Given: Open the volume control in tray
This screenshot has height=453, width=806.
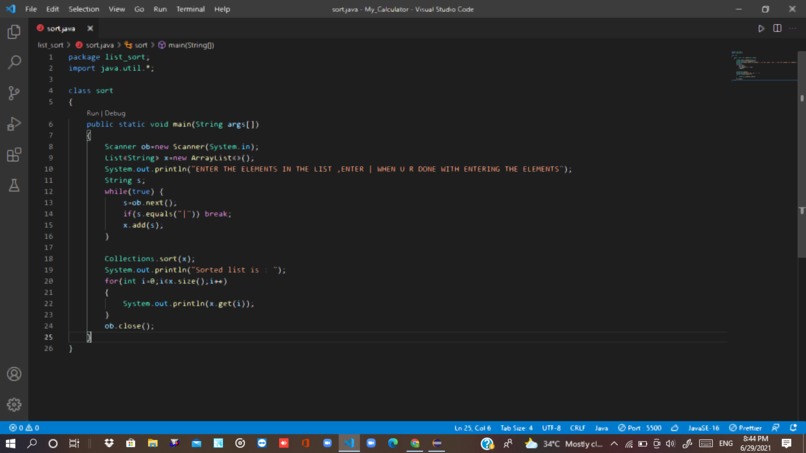Looking at the screenshot, I should (670, 443).
